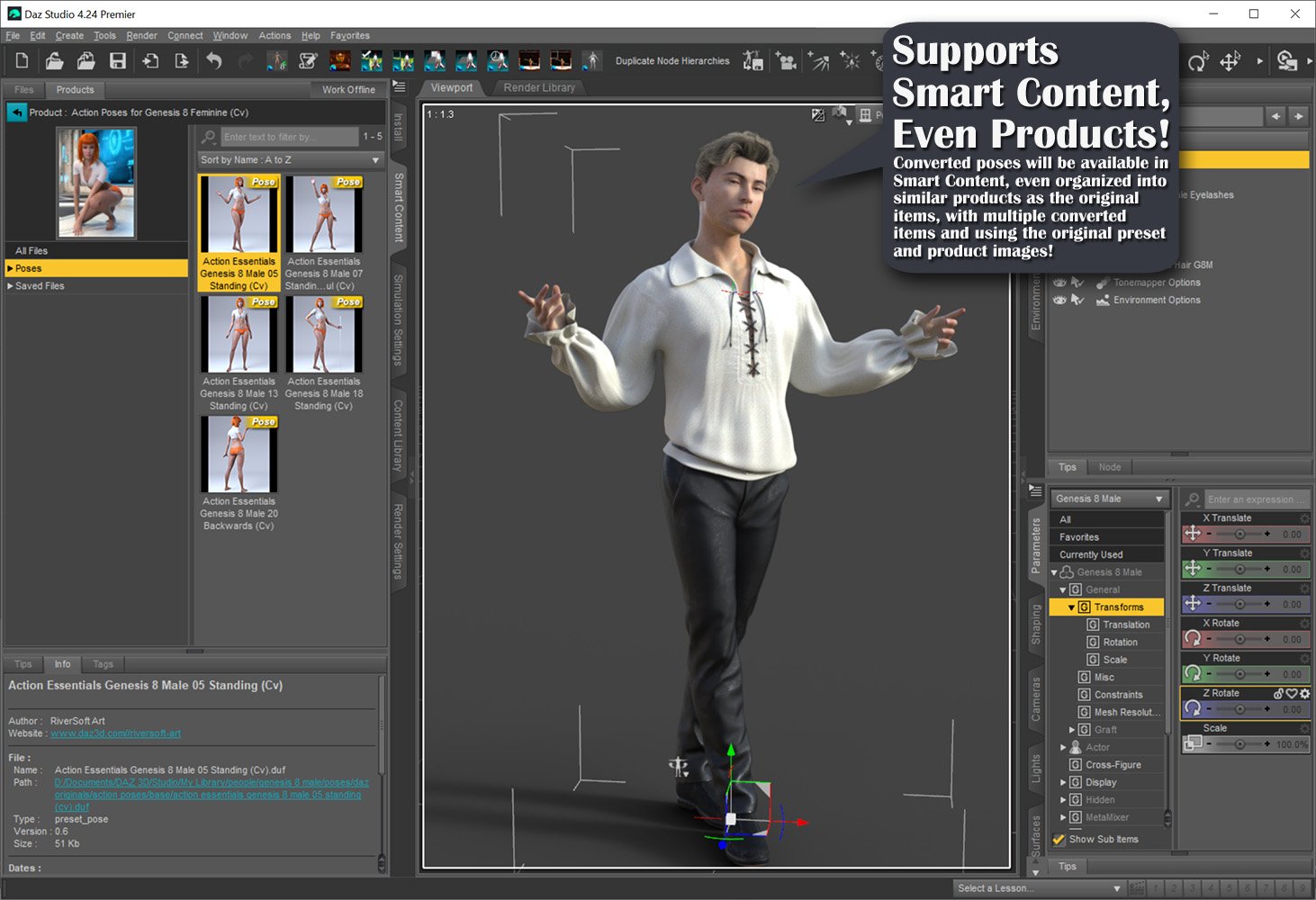Click the render camera icon above the viewport
Viewport: 1316px width, 900px height.
(x=840, y=113)
